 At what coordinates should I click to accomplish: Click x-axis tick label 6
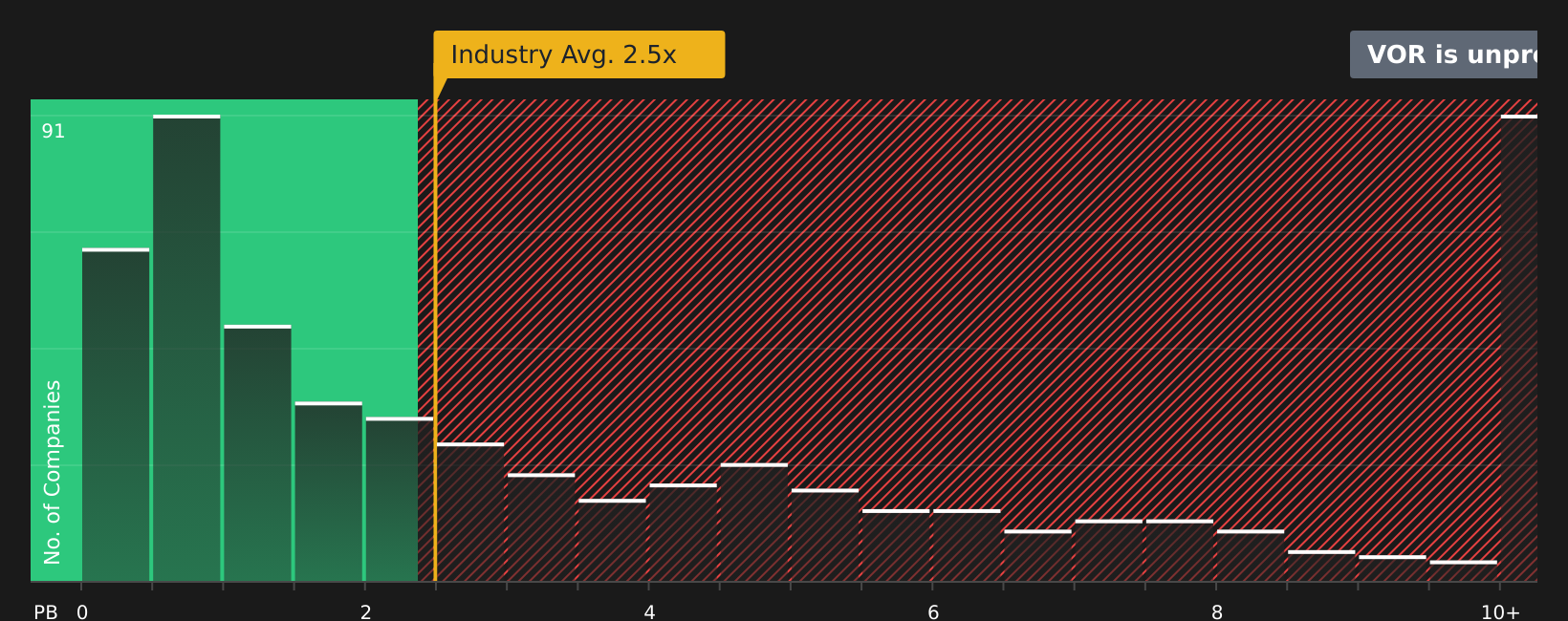933,612
